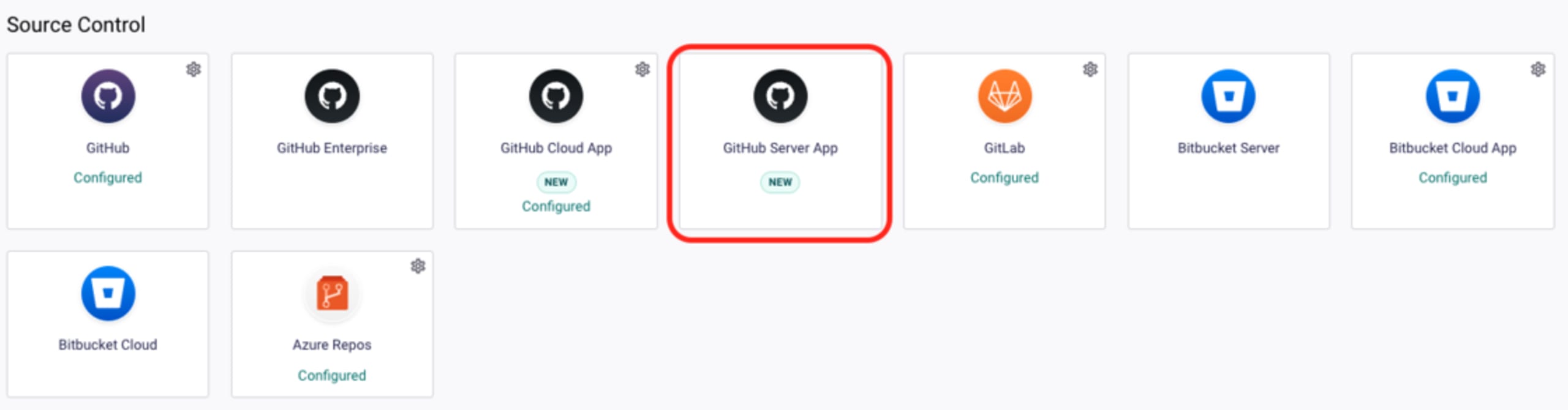Click the GitHub card title text
1568x410 pixels.
click(108, 148)
